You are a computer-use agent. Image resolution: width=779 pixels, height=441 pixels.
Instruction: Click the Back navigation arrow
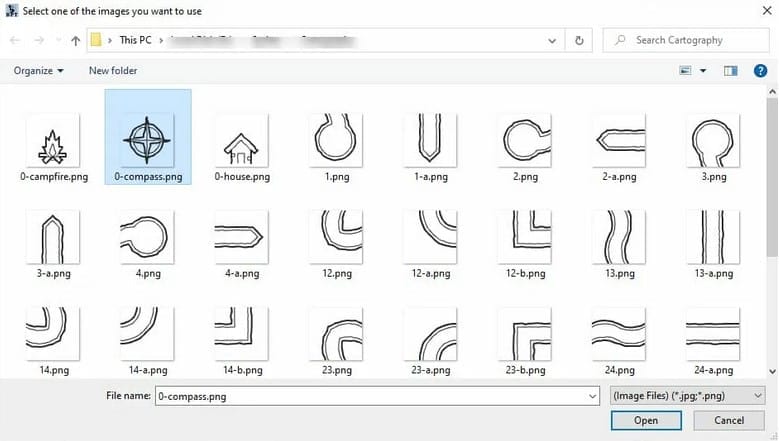[x=15, y=41]
